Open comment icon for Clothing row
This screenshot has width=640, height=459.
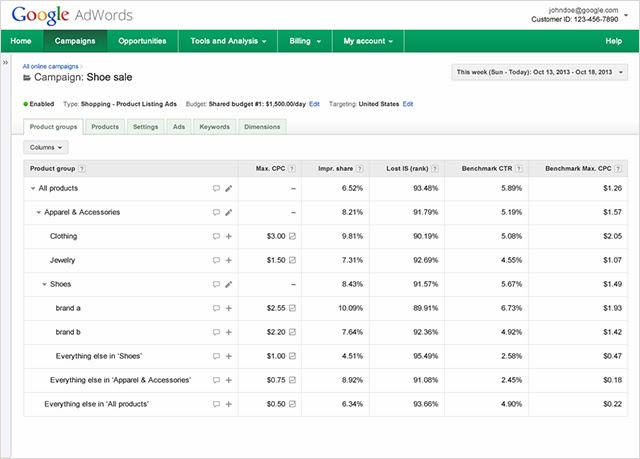pyautogui.click(x=216, y=236)
